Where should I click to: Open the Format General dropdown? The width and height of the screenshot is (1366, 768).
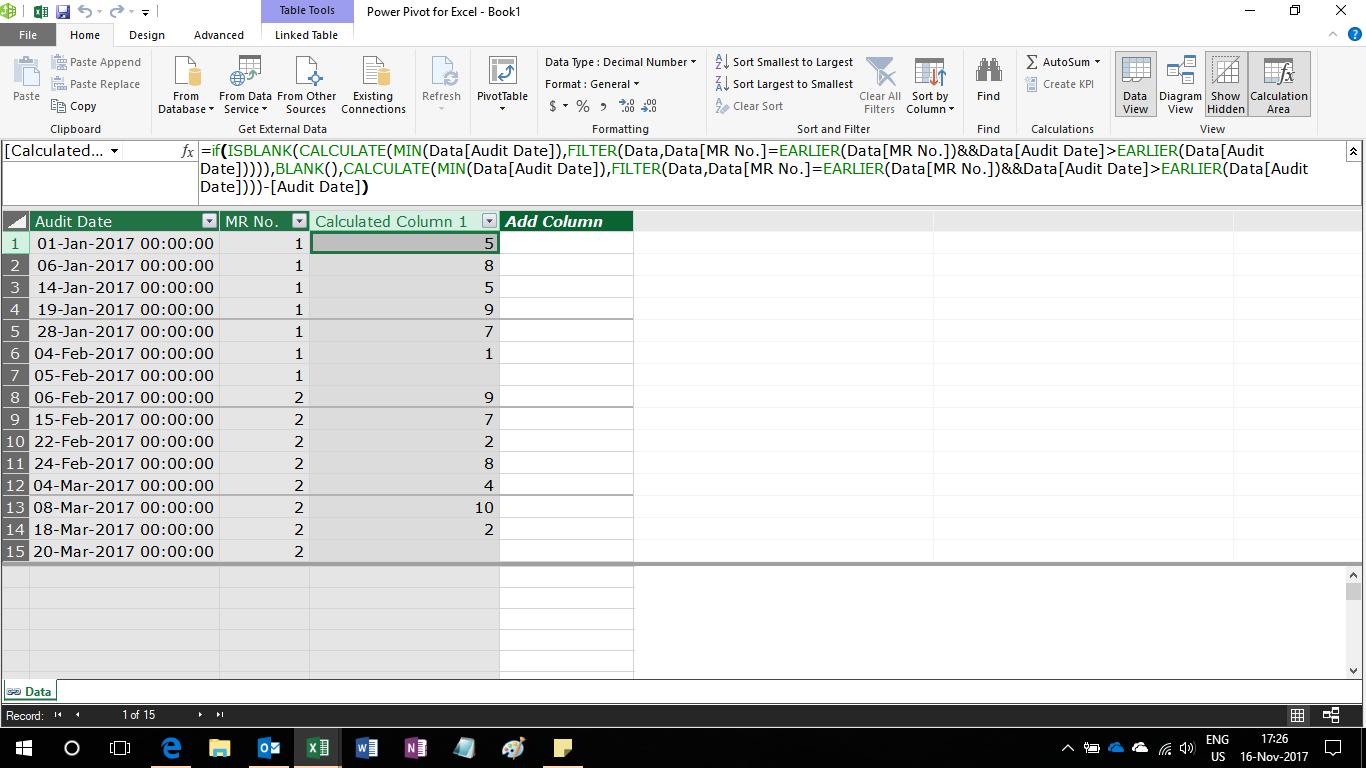click(593, 84)
